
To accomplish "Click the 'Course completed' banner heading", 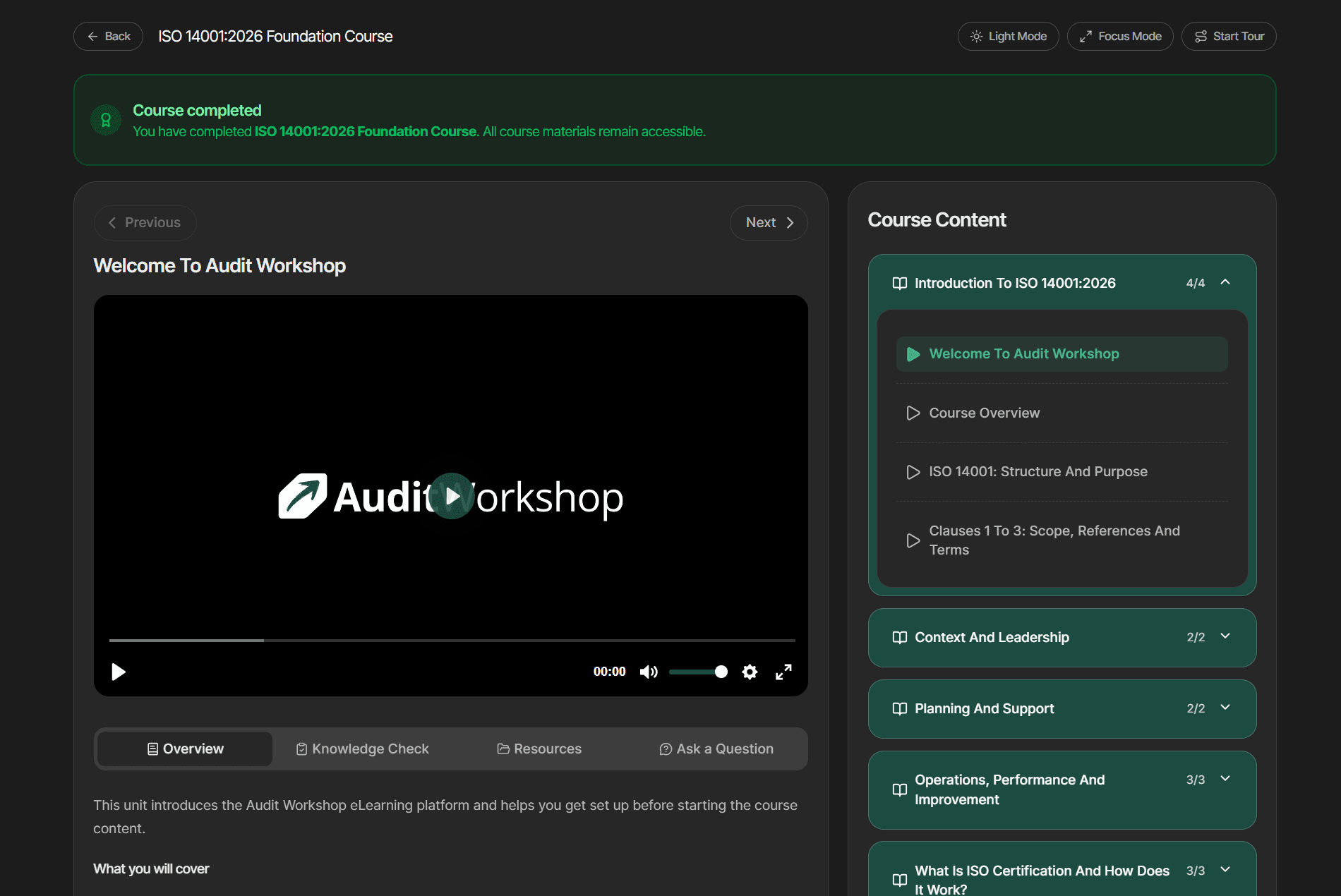I will pos(197,111).
